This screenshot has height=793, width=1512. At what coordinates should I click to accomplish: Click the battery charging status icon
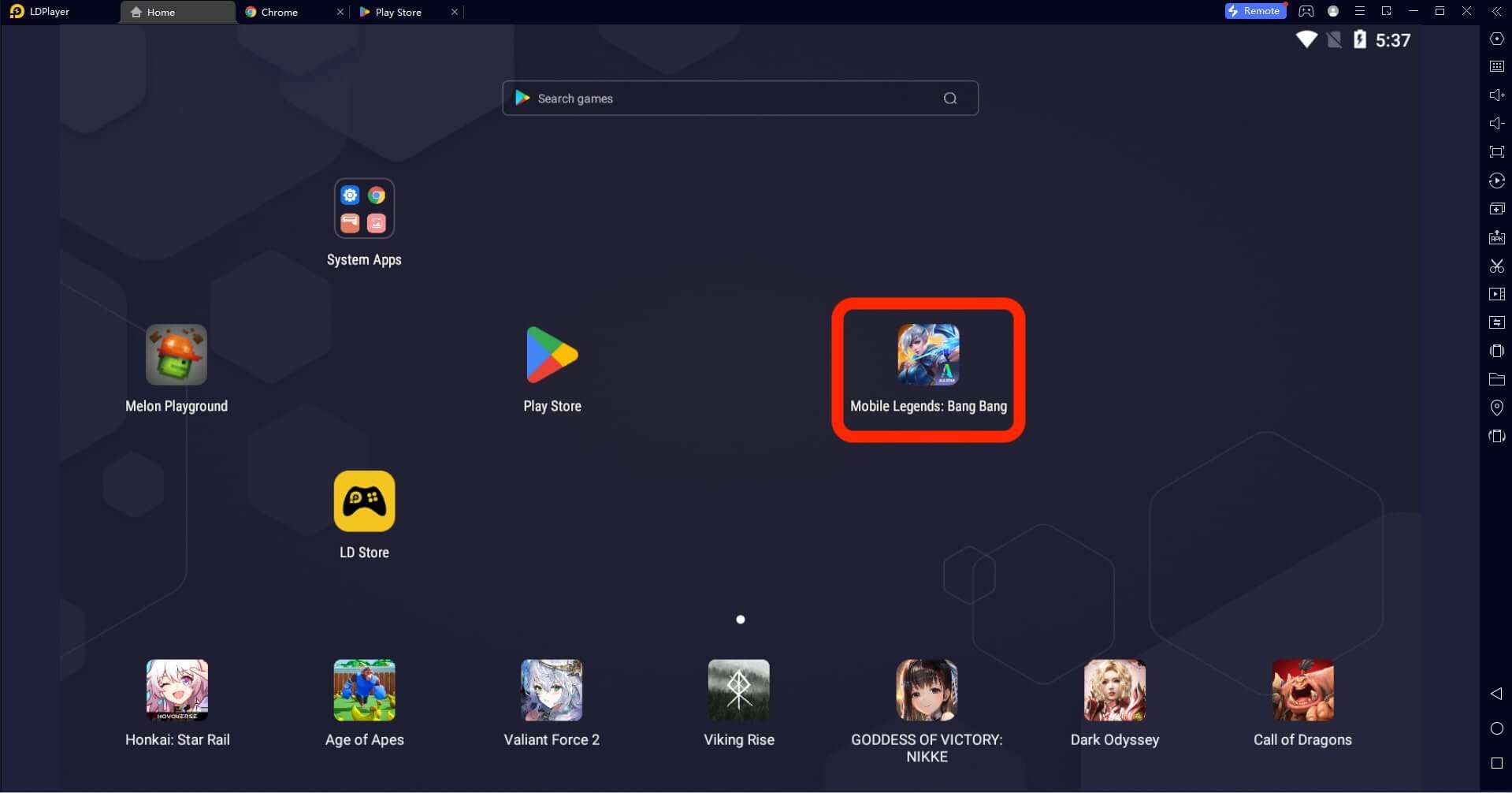click(x=1360, y=39)
